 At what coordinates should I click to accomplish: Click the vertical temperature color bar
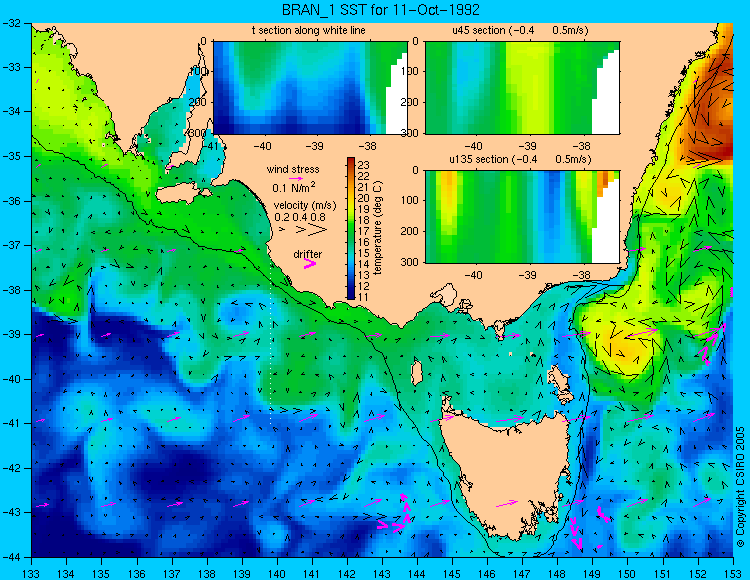point(351,229)
